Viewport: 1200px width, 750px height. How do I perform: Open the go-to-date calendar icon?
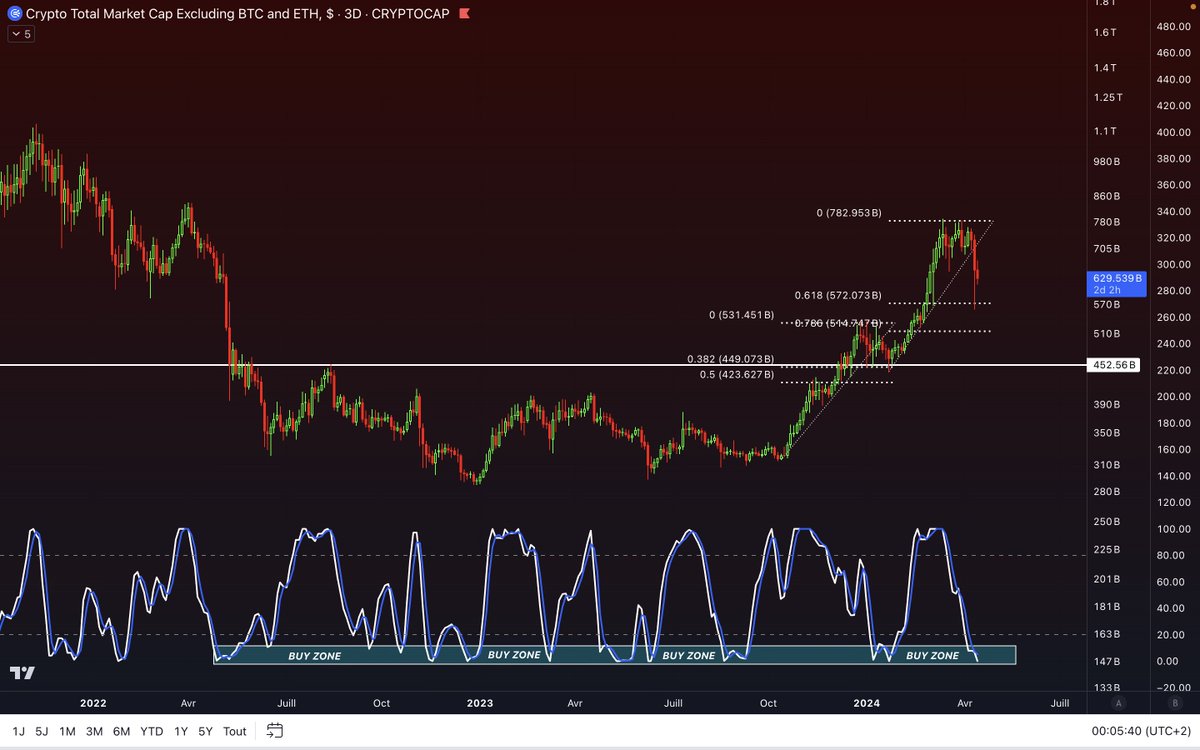coord(275,730)
